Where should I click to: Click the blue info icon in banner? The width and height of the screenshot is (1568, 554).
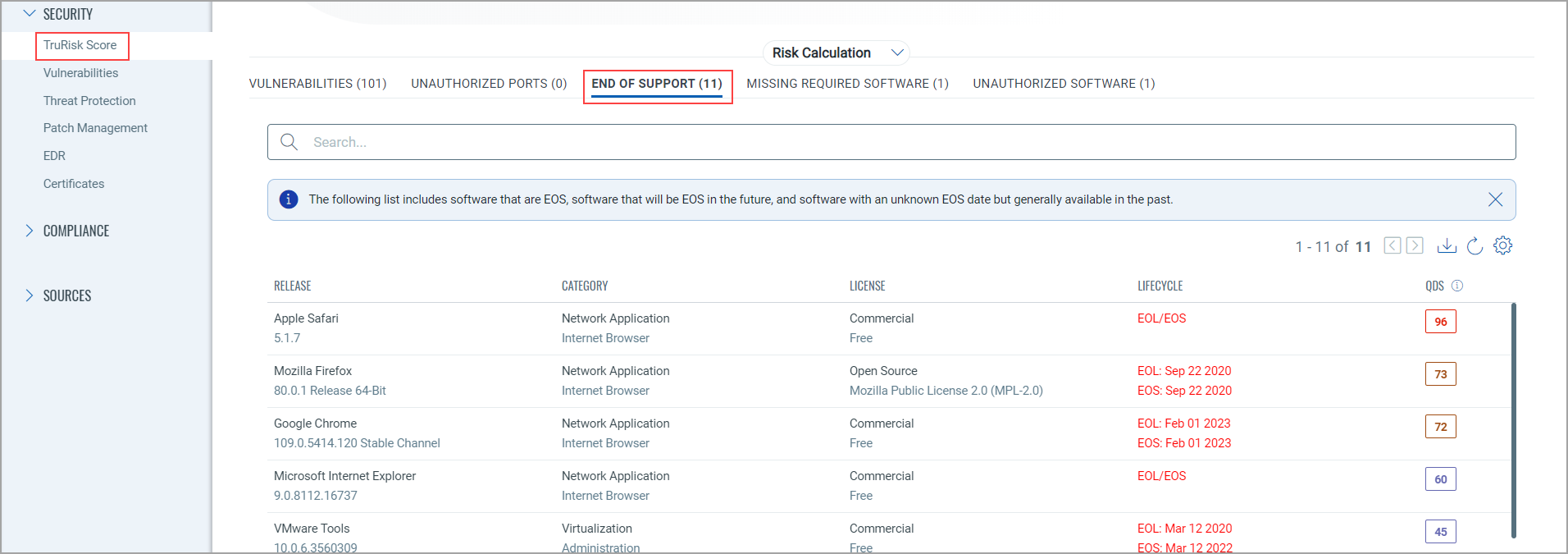pyautogui.click(x=289, y=199)
